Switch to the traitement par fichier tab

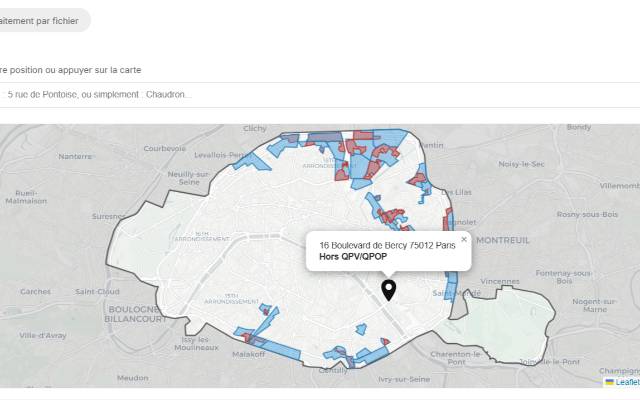tap(40, 20)
